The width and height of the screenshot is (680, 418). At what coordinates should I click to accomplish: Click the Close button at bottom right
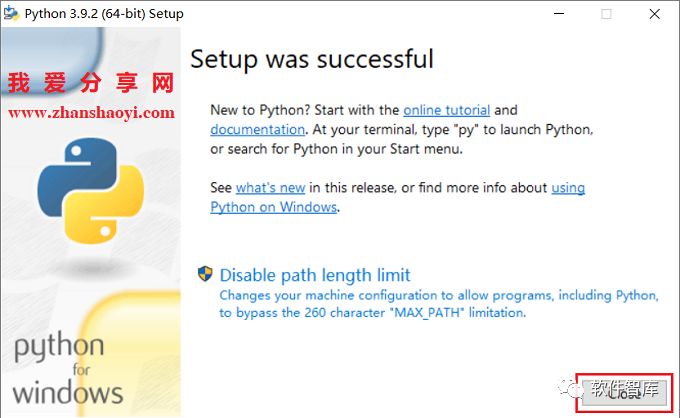click(624, 392)
